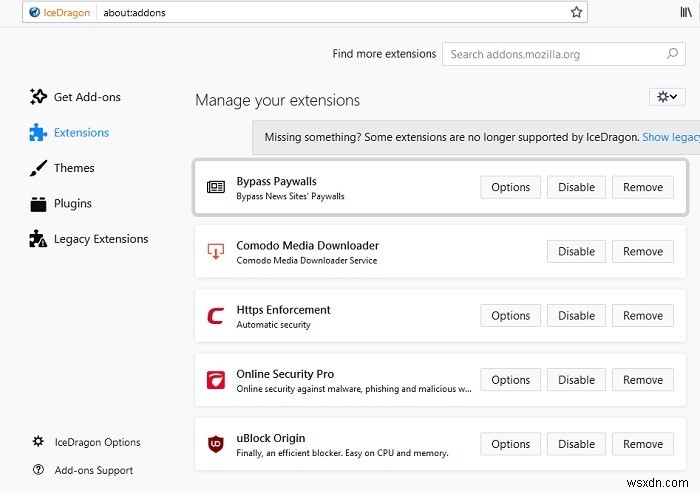Click the Themes paintbrush icon
The image size is (700, 493).
38,168
